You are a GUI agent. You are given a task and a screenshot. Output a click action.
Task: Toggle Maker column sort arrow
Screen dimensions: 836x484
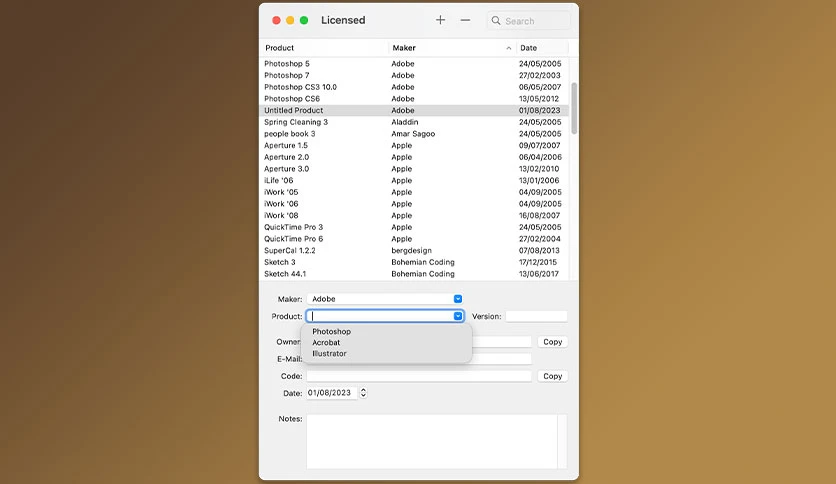tap(509, 48)
